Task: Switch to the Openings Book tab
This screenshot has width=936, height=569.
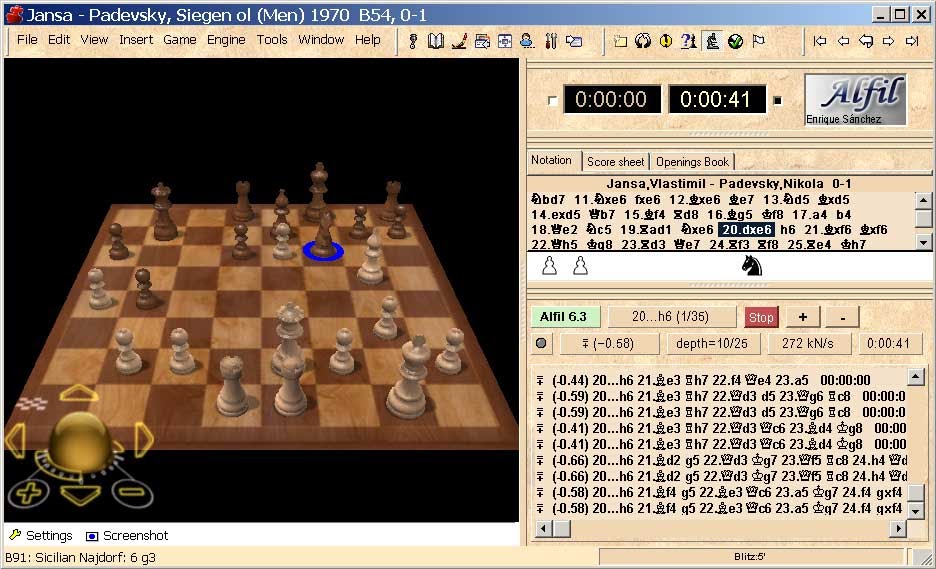Action: pos(692,162)
